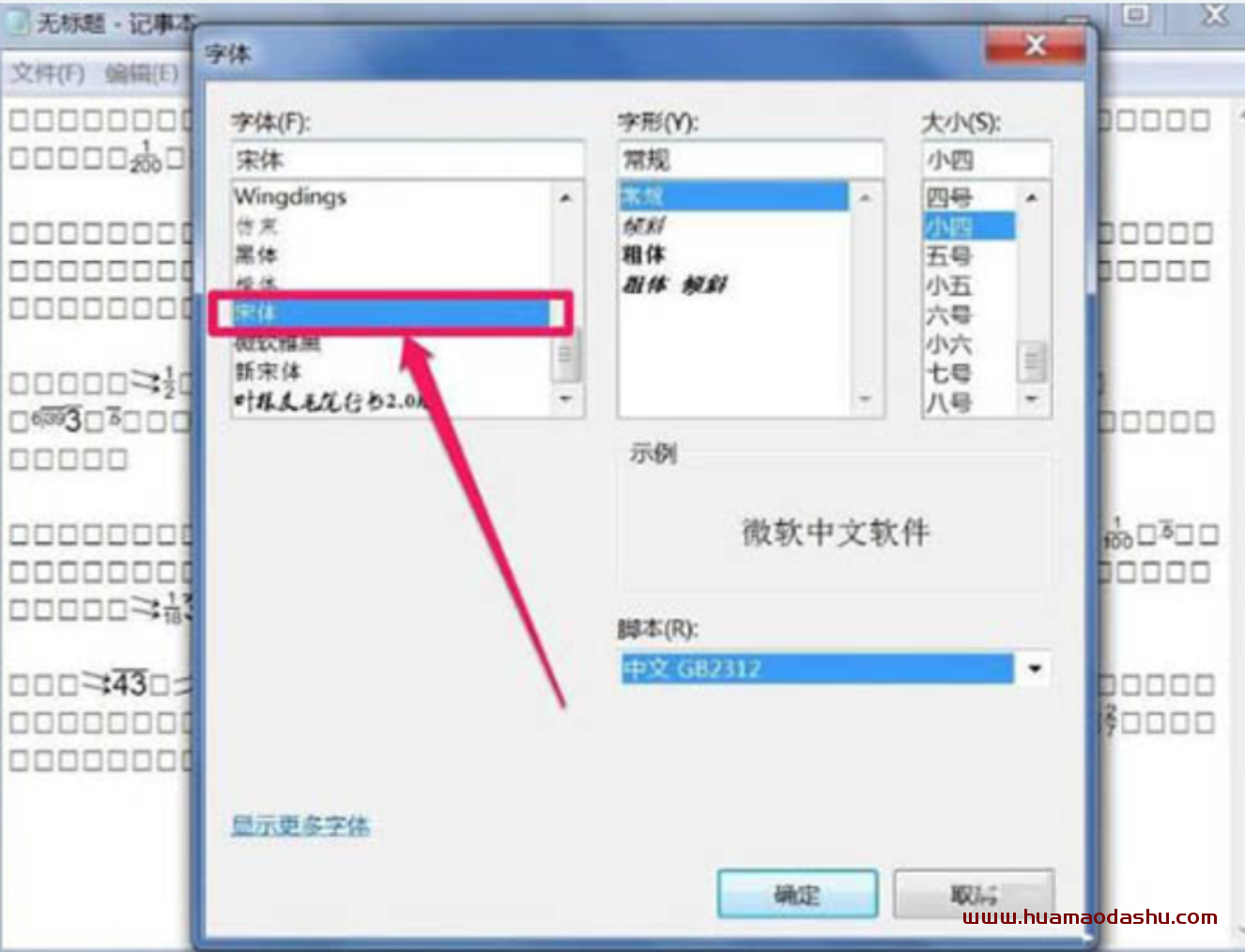1245x952 pixels.
Task: Click the font list scrollbar thumb
Action: (565, 355)
